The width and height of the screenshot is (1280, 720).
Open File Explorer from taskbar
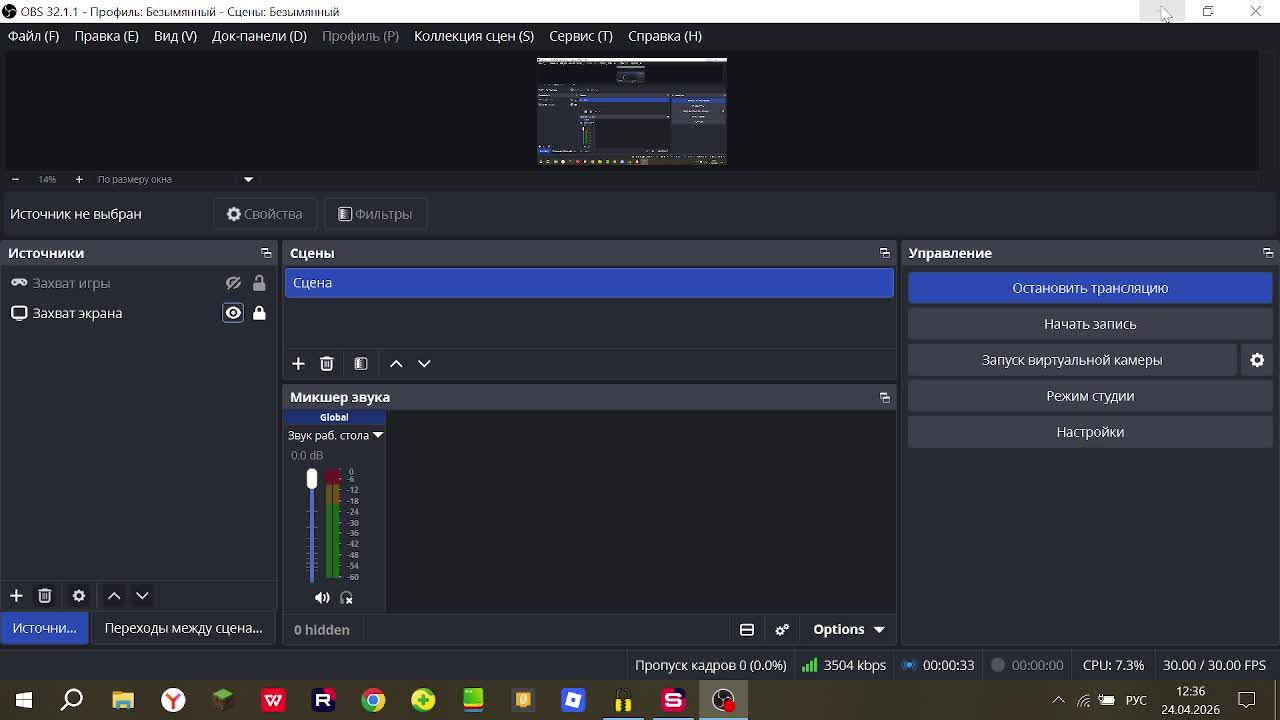[123, 700]
